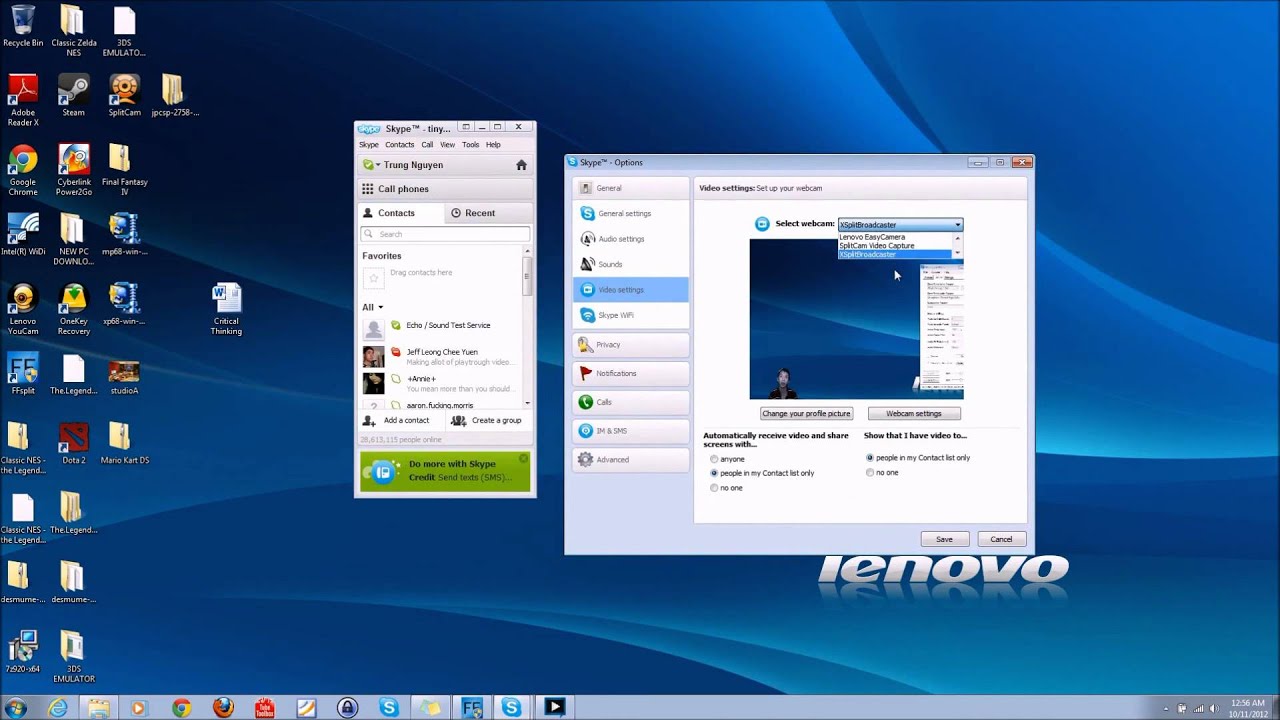1280x720 pixels.
Task: Select Jeff Leong Chee Yuen contact
Action: click(x=441, y=357)
